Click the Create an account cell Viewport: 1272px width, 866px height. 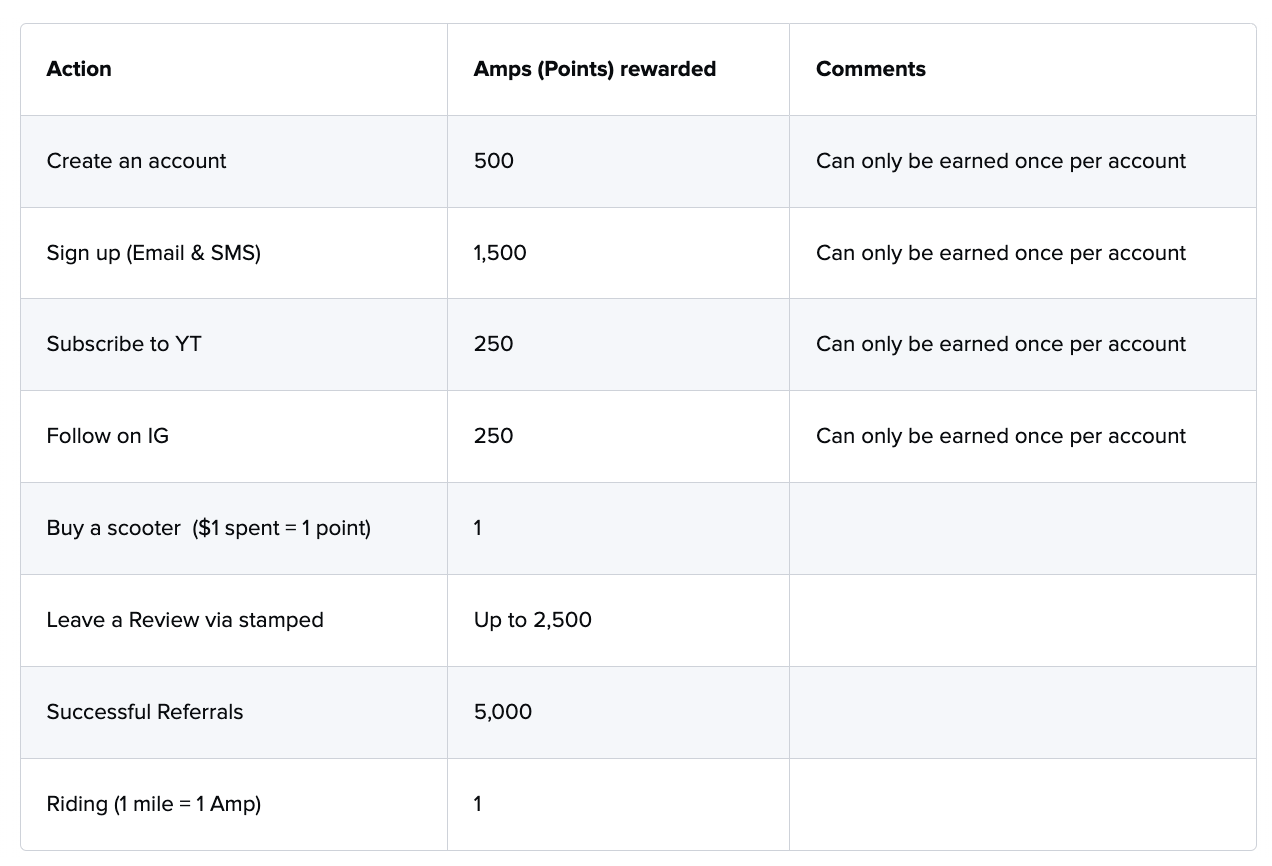click(136, 161)
